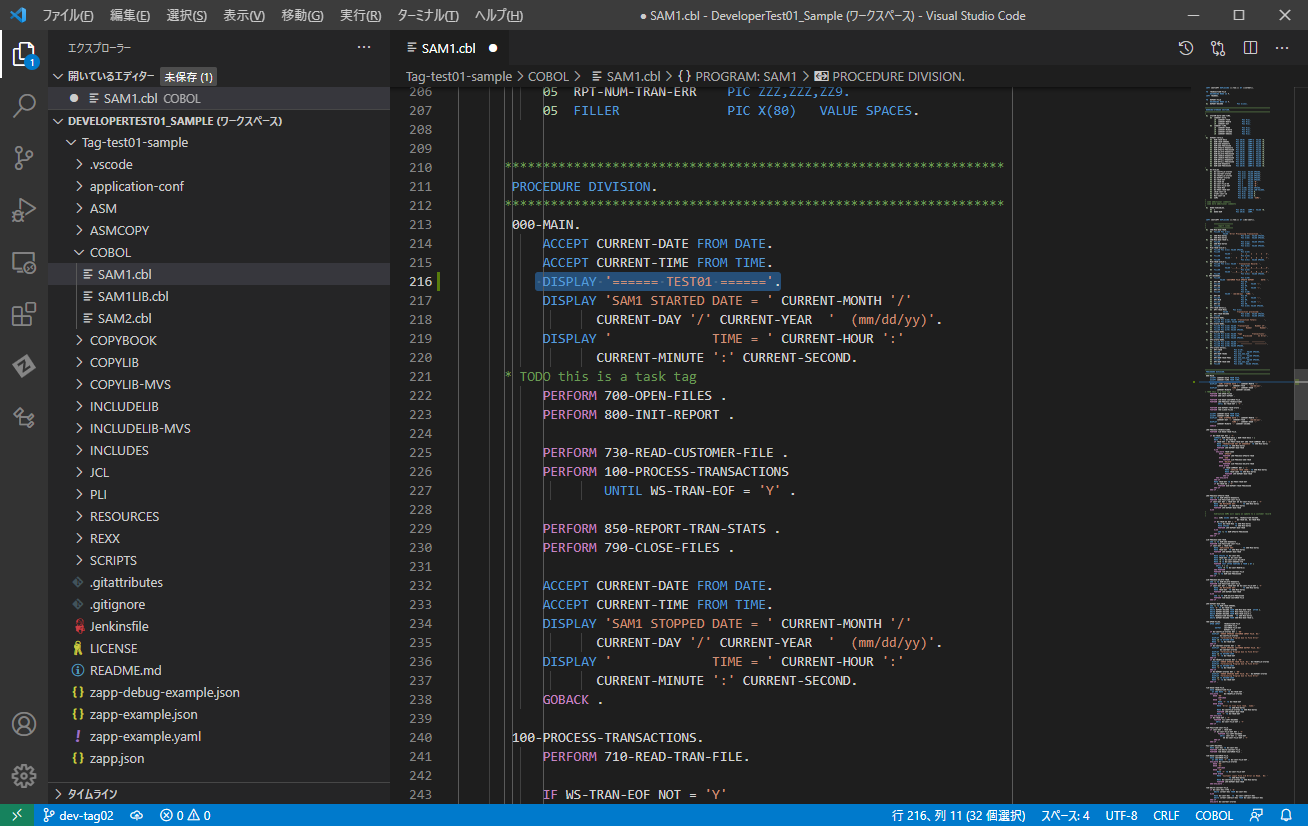The width and height of the screenshot is (1308, 826).
Task: Open the Extensions view
Action: (x=24, y=315)
